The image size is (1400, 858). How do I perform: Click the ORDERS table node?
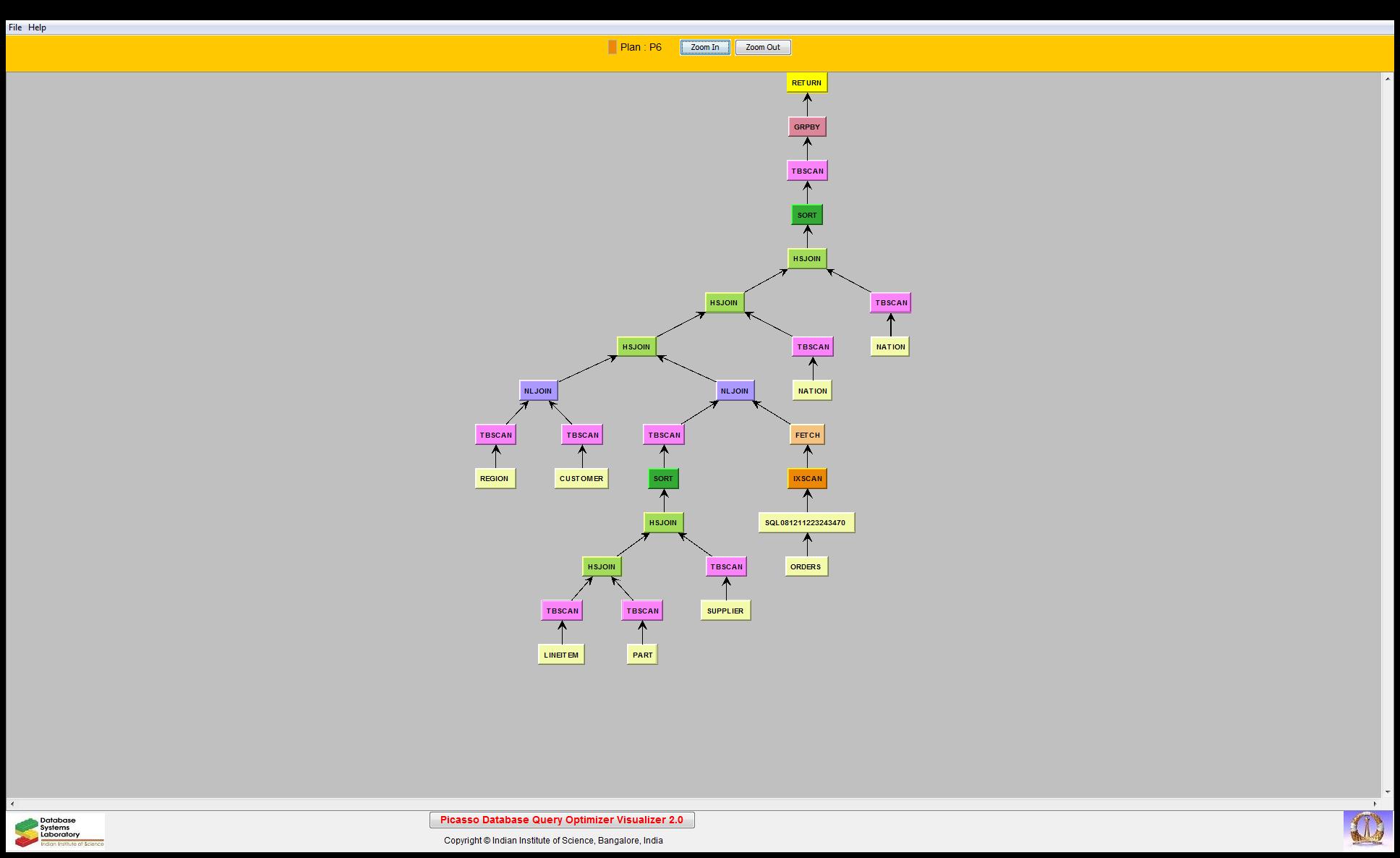click(x=806, y=566)
